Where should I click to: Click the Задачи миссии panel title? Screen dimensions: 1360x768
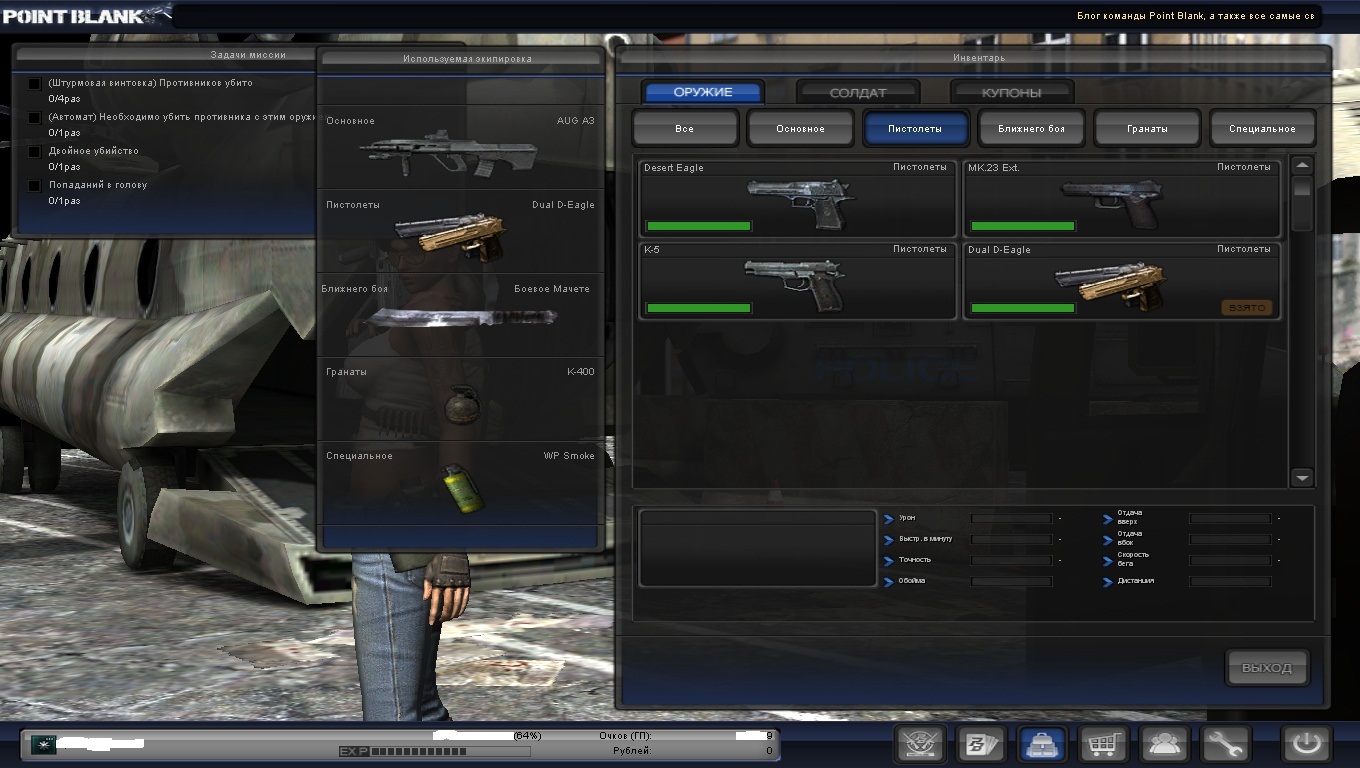(x=248, y=55)
